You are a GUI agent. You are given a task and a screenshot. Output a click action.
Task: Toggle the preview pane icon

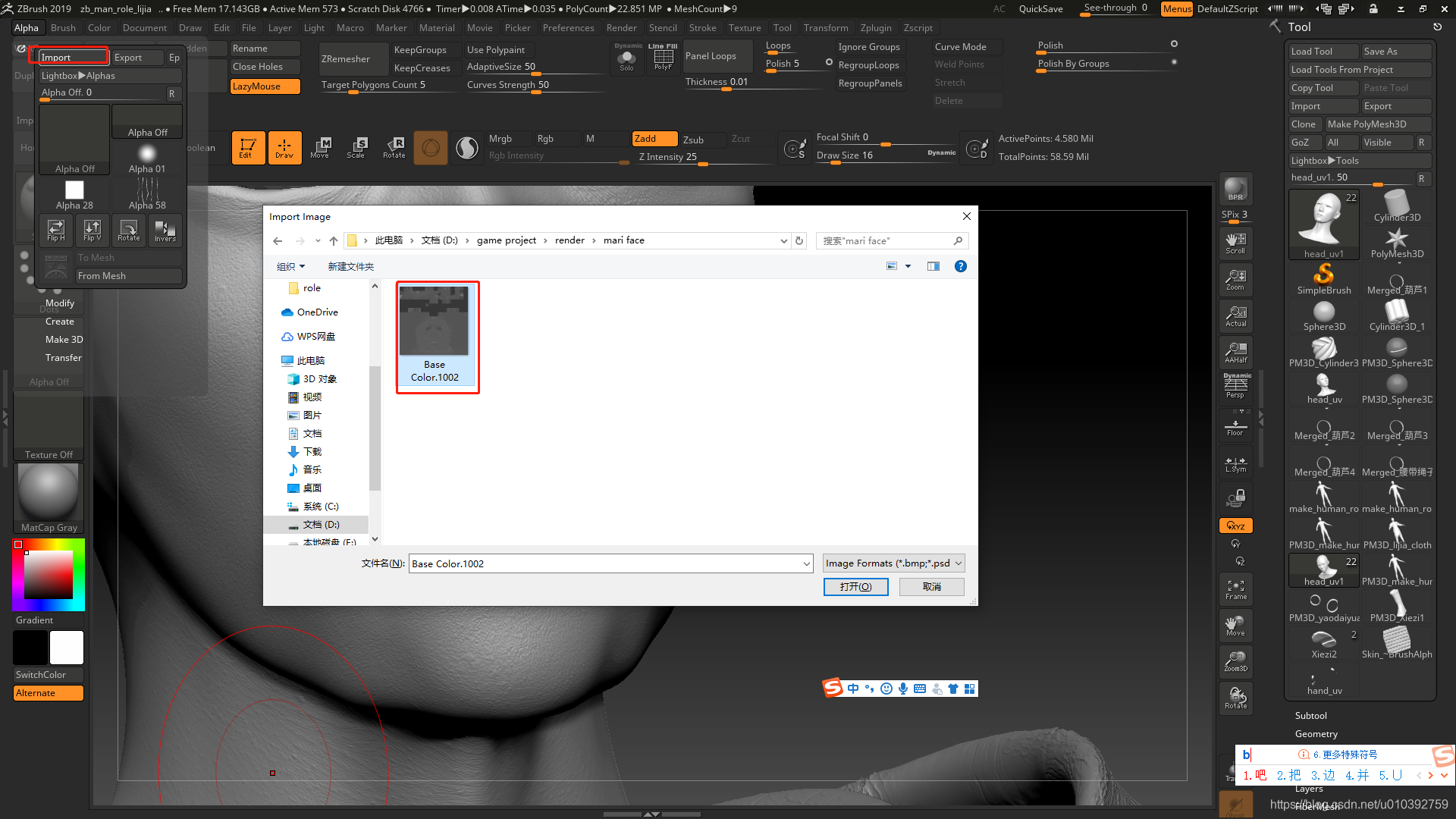[x=934, y=266]
